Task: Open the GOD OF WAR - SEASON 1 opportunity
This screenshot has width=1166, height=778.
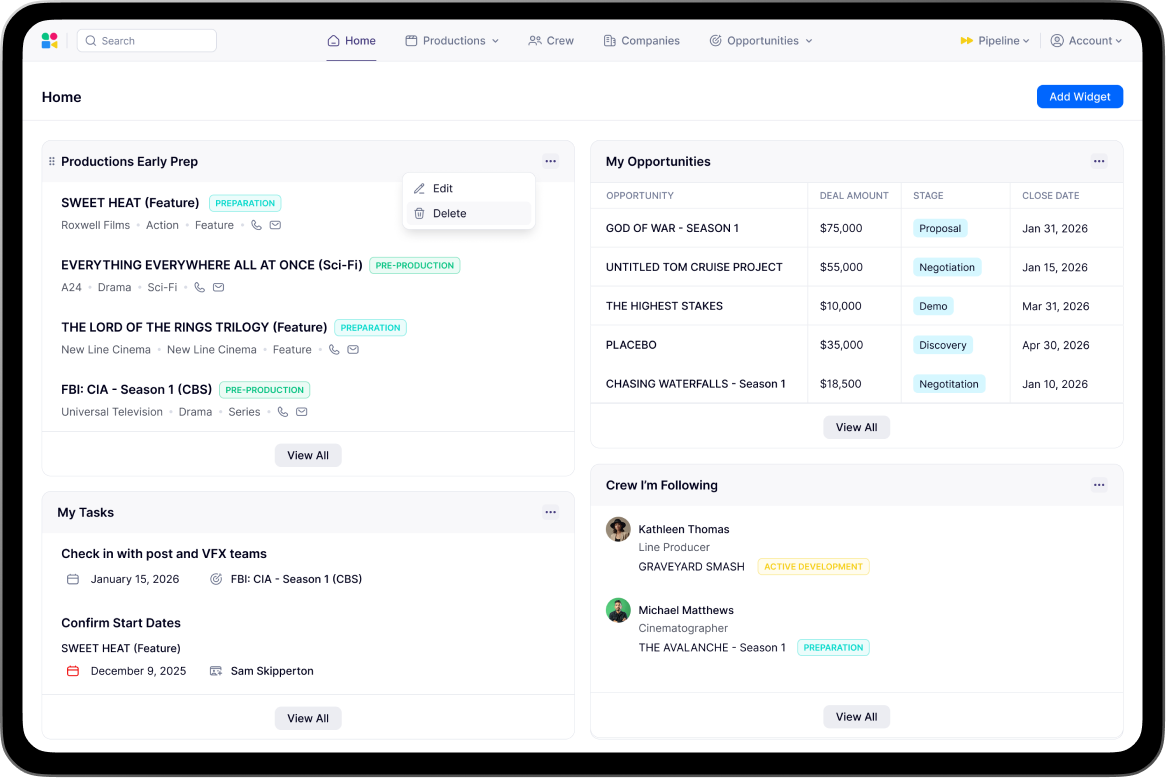Action: coord(672,229)
